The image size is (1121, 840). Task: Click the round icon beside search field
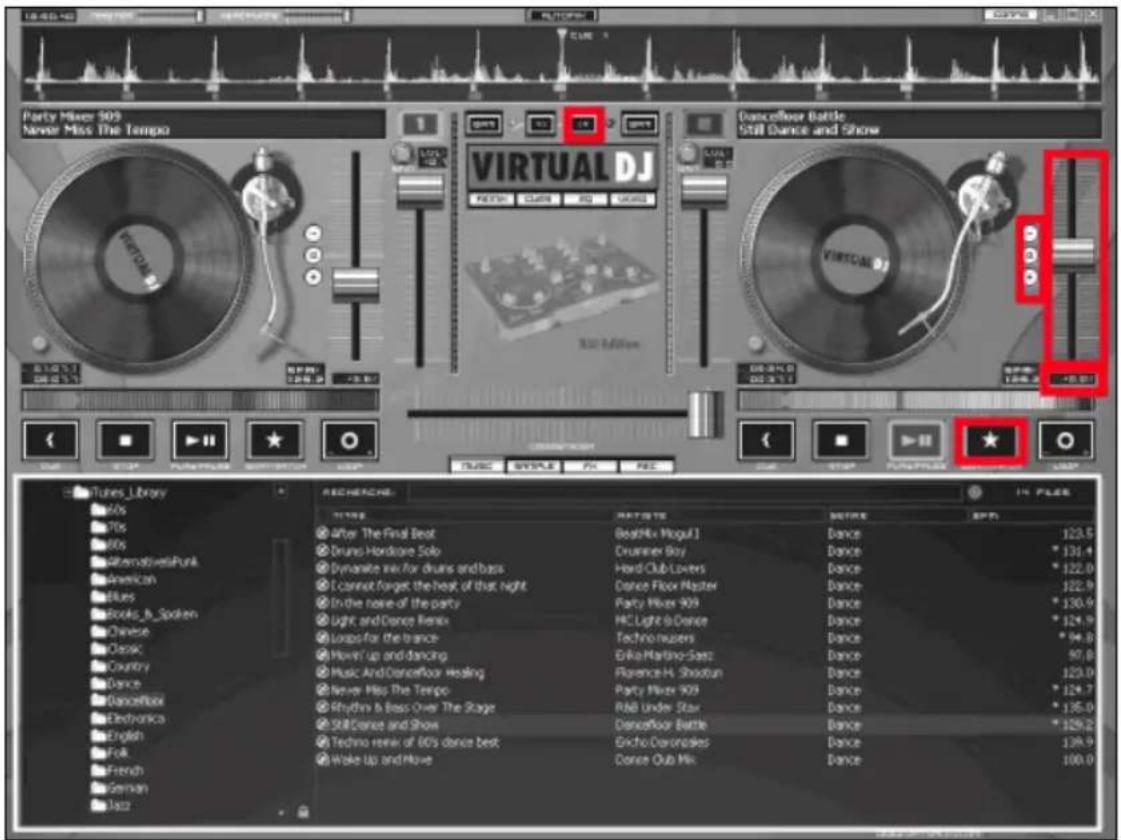(x=974, y=492)
